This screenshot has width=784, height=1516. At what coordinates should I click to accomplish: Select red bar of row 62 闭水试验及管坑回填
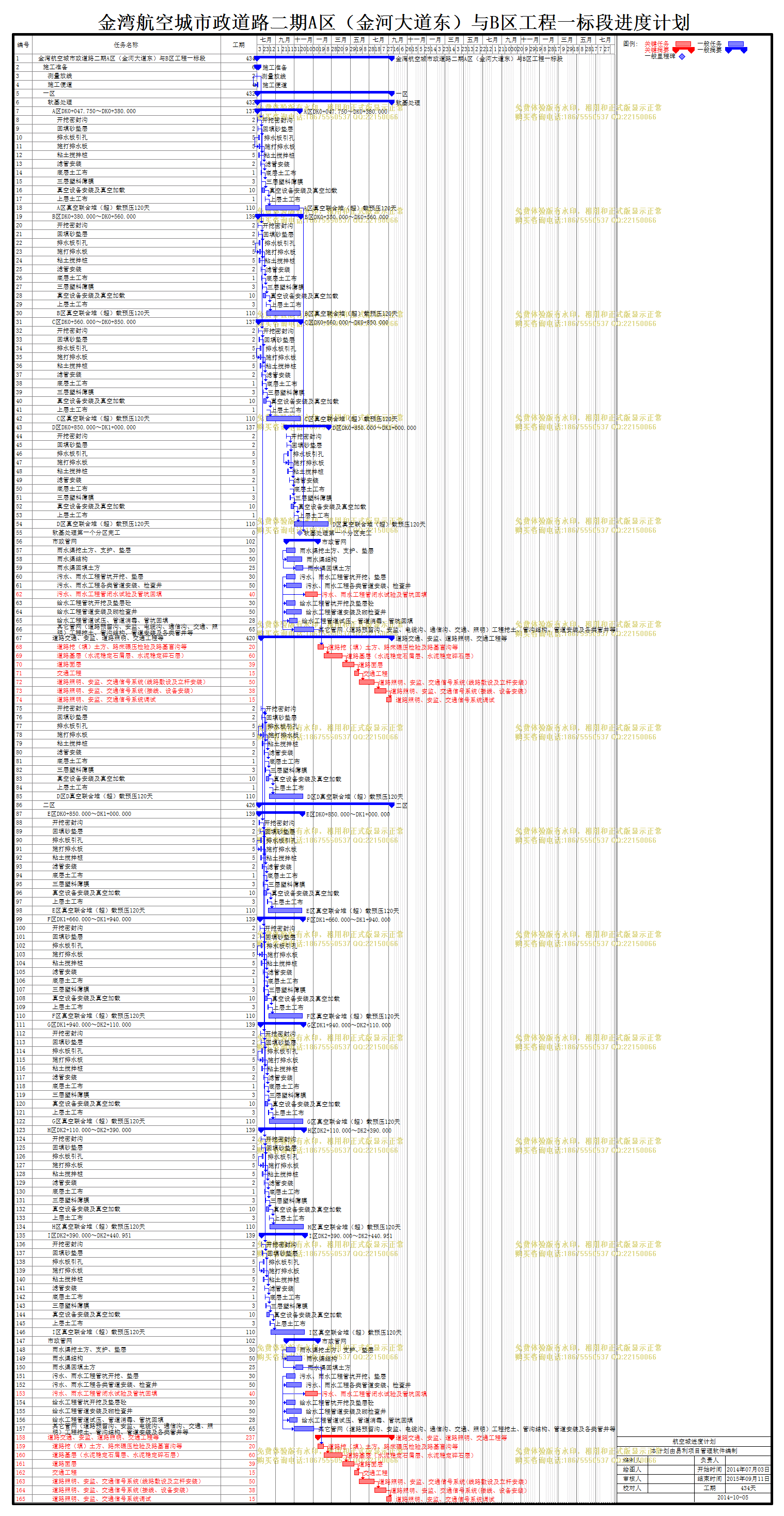[x=311, y=594]
